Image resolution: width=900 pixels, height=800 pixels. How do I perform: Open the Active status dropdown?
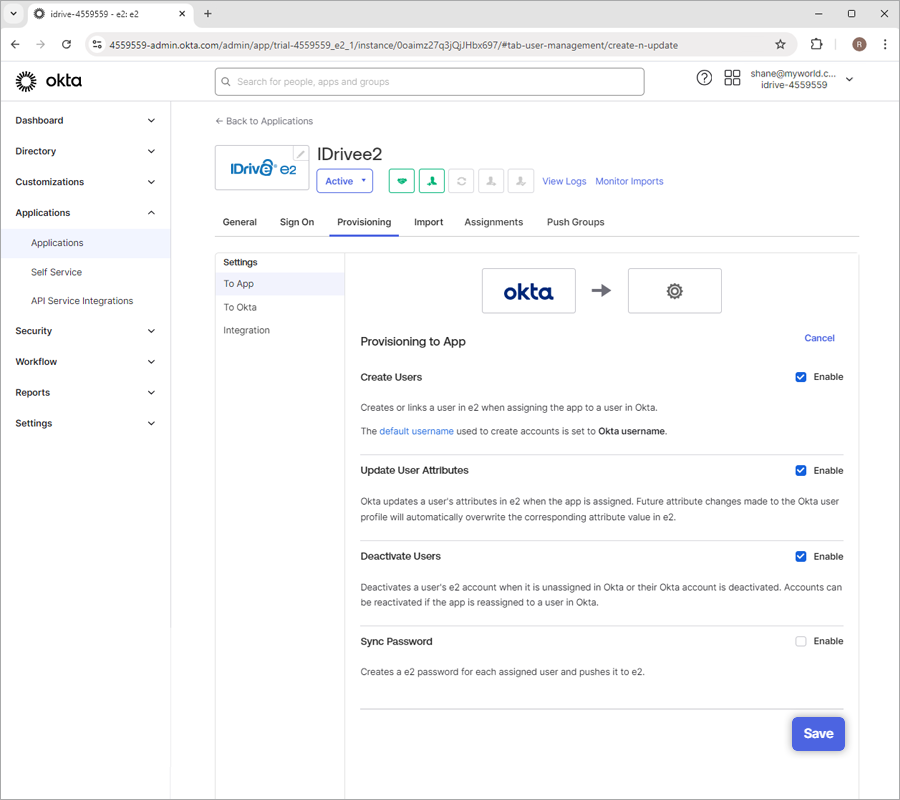pos(344,181)
